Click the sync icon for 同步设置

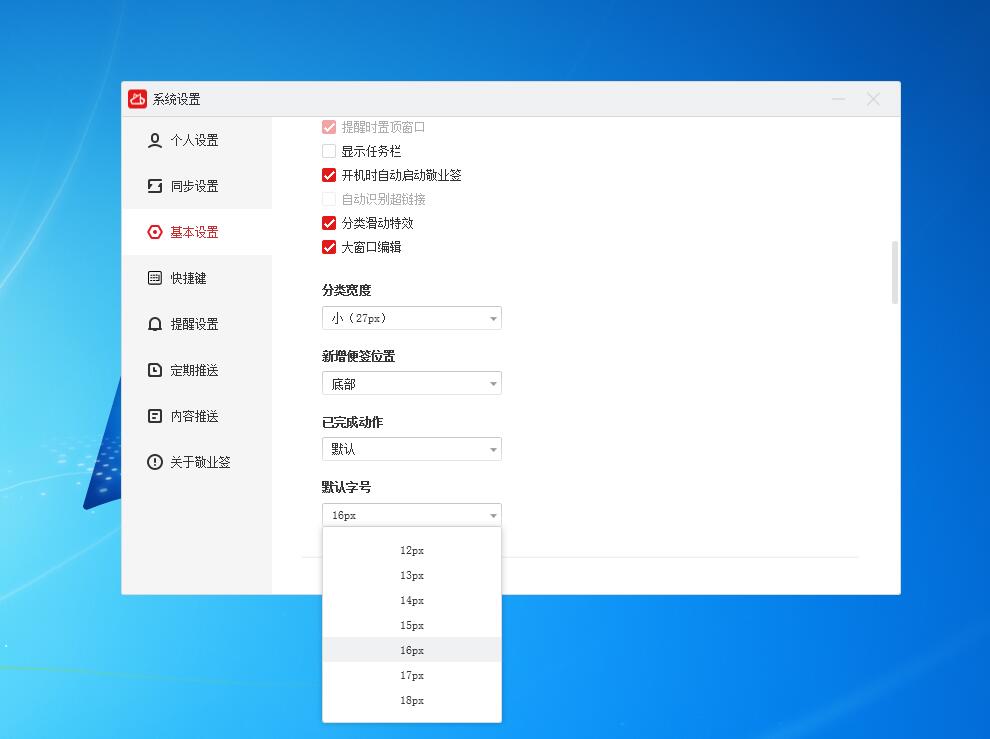coord(155,186)
